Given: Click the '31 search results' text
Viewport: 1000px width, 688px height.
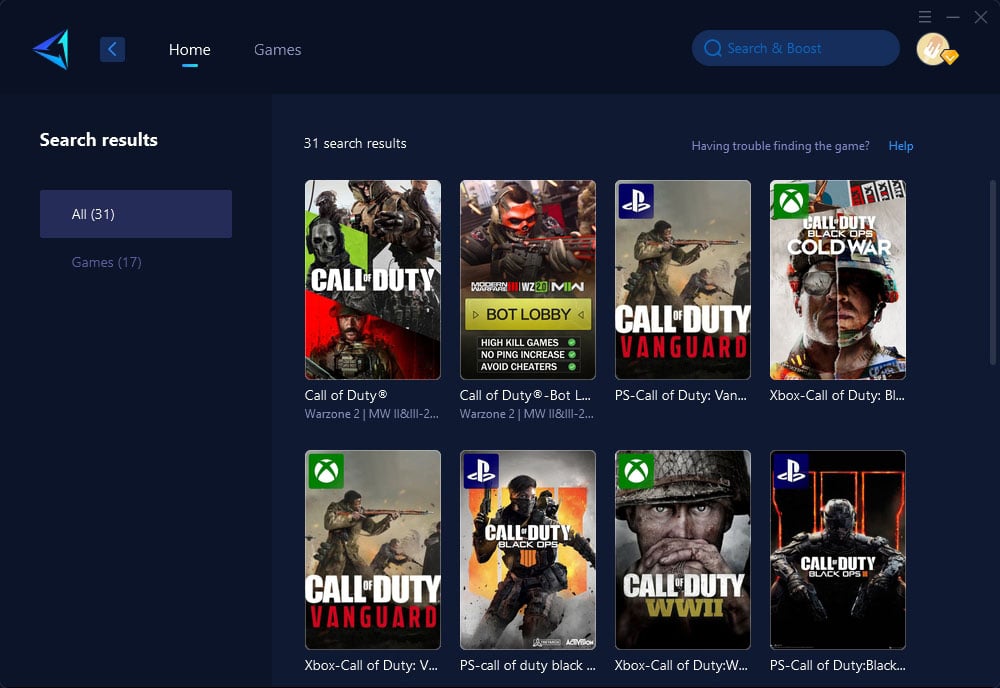Looking at the screenshot, I should [x=355, y=143].
